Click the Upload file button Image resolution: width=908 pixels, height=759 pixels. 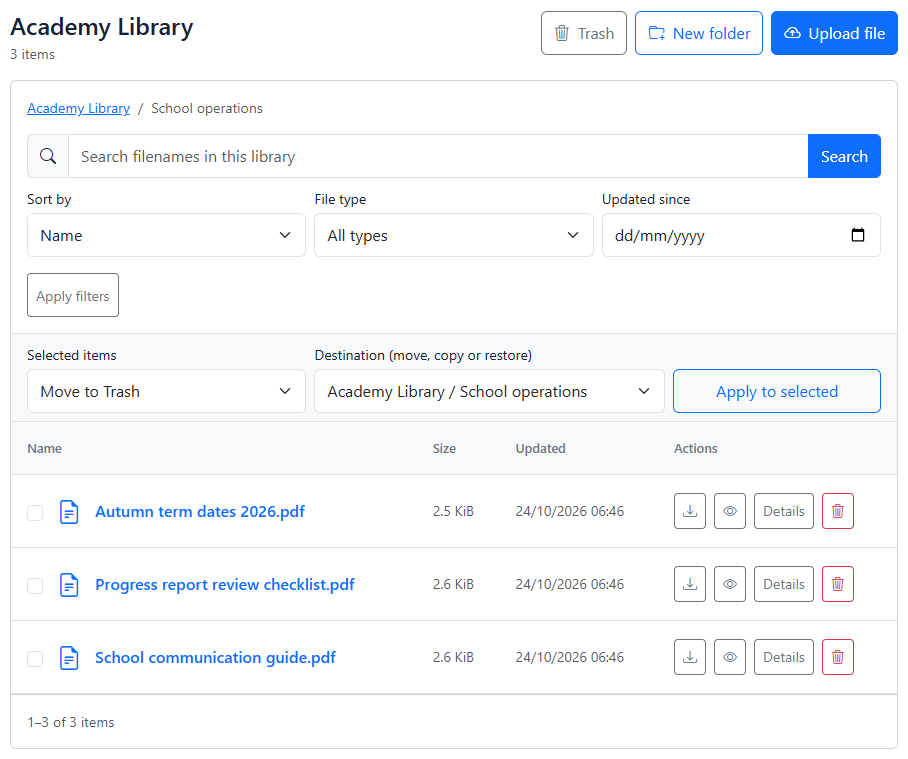pyautogui.click(x=834, y=34)
